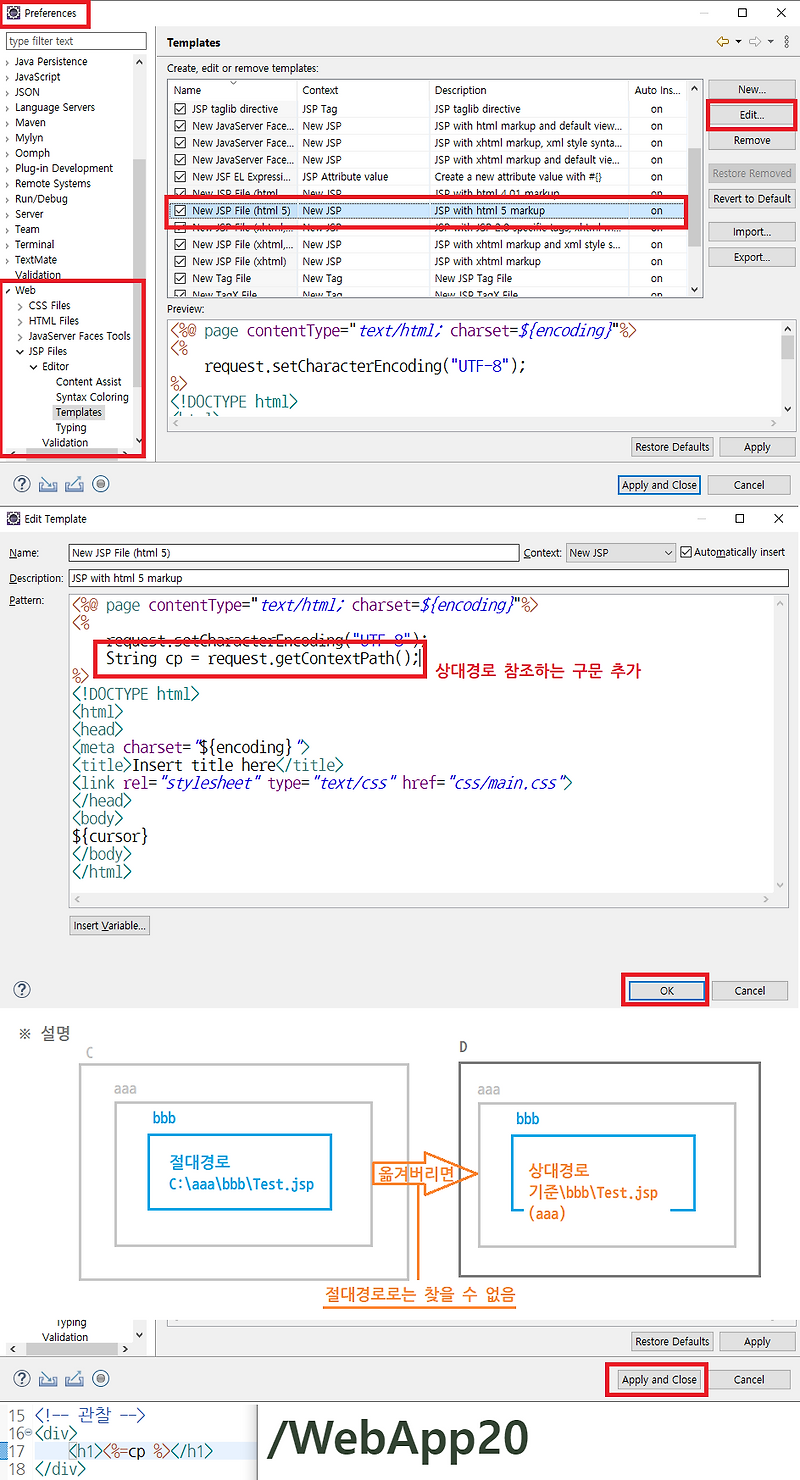Toggle the Automatically insert checkbox
800x1480 pixels.
(x=687, y=551)
